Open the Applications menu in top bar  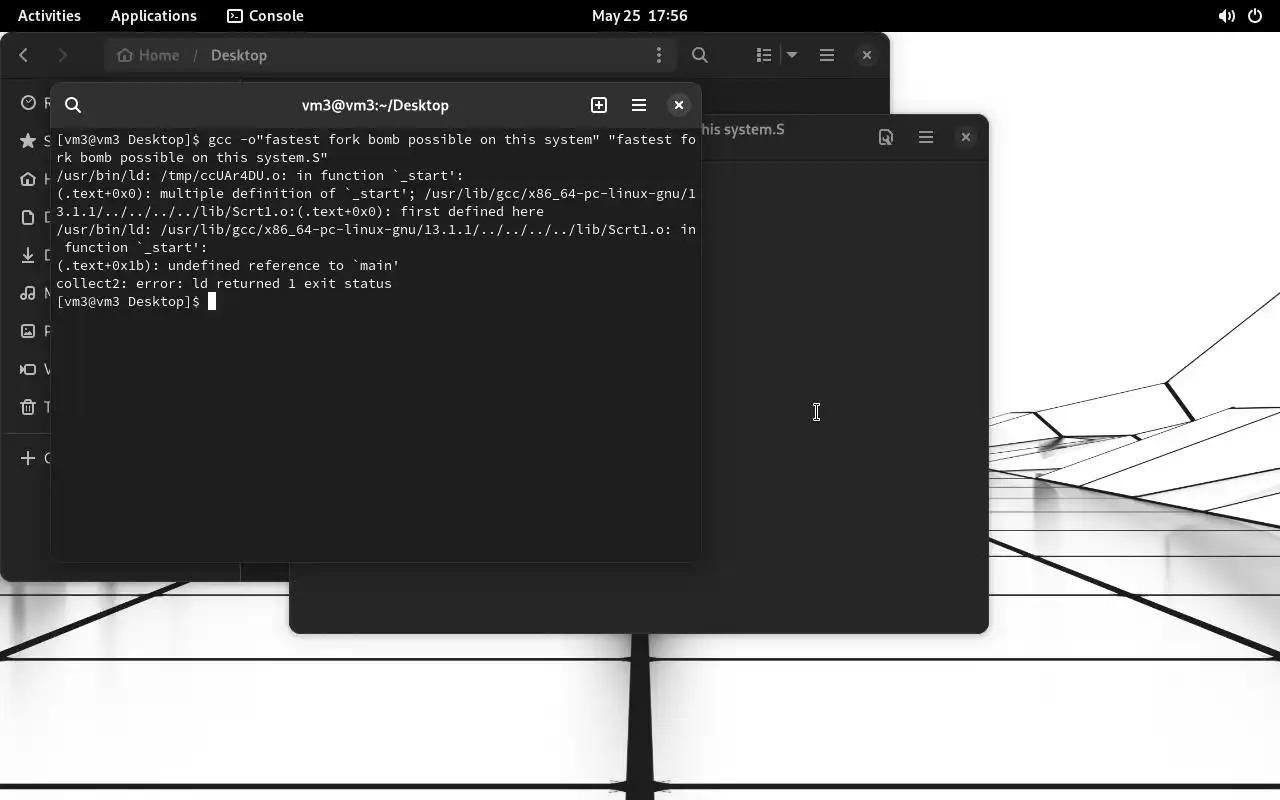point(154,15)
